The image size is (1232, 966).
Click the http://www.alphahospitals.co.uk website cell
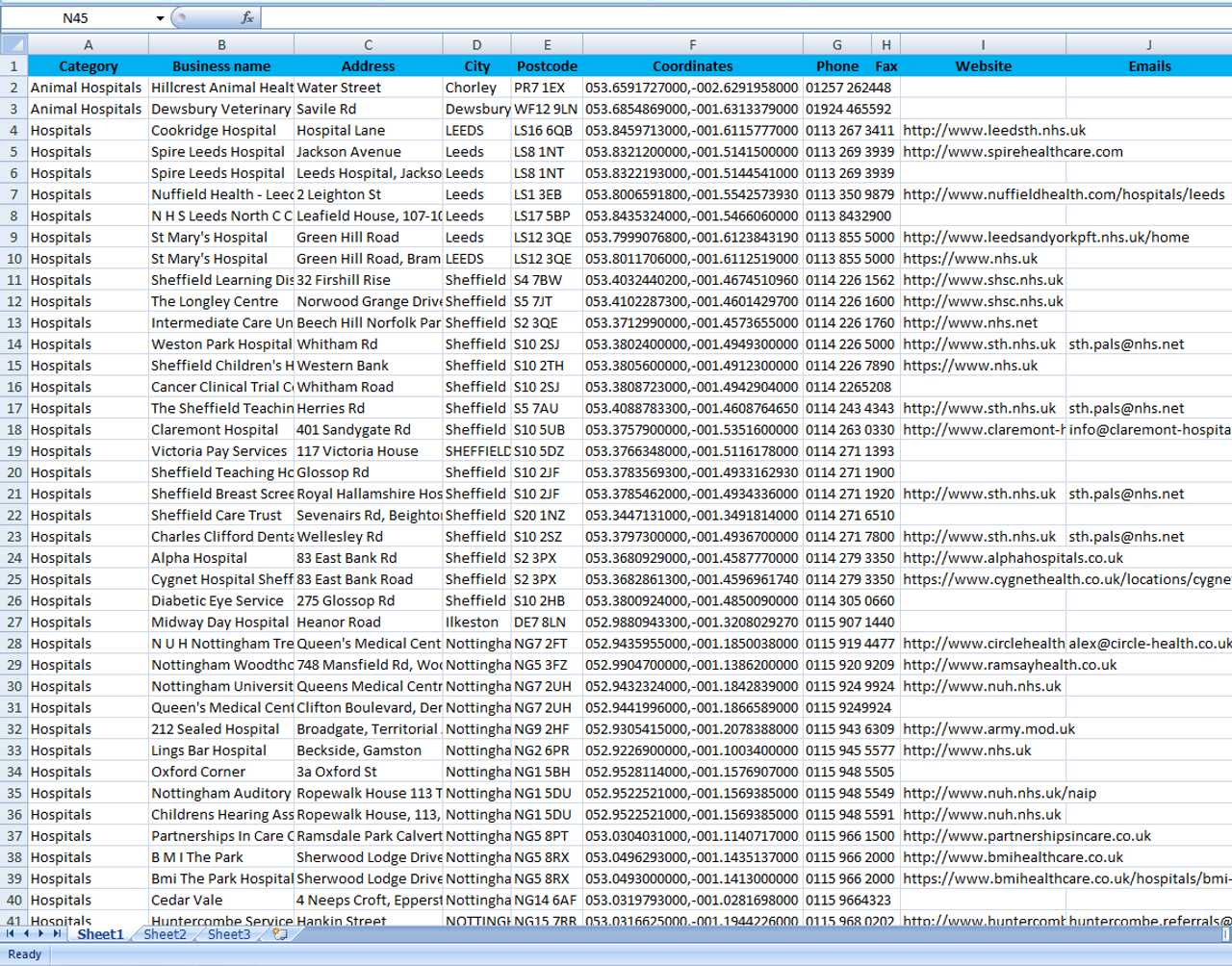pos(984,558)
